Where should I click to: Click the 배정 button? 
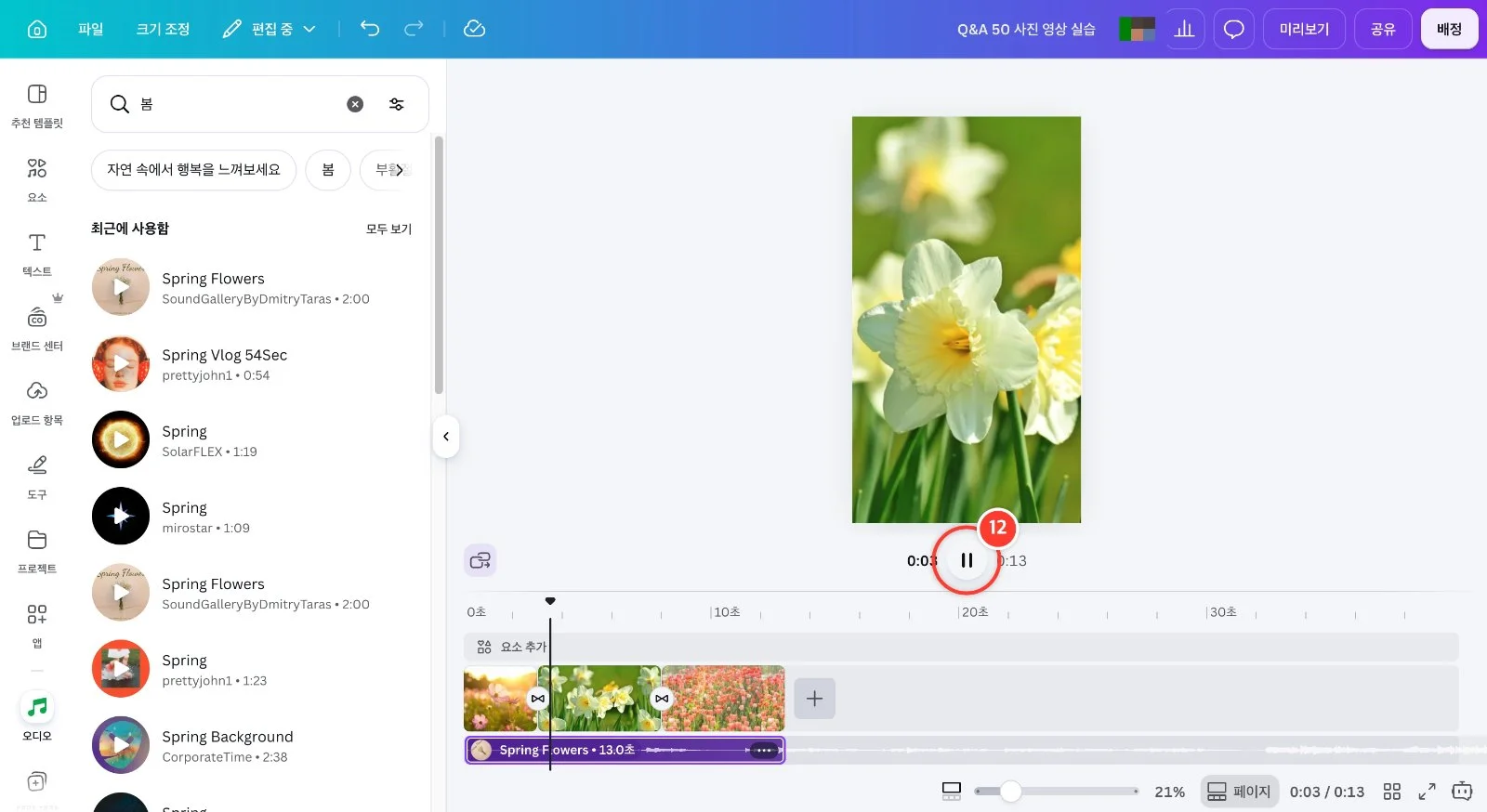(1449, 29)
